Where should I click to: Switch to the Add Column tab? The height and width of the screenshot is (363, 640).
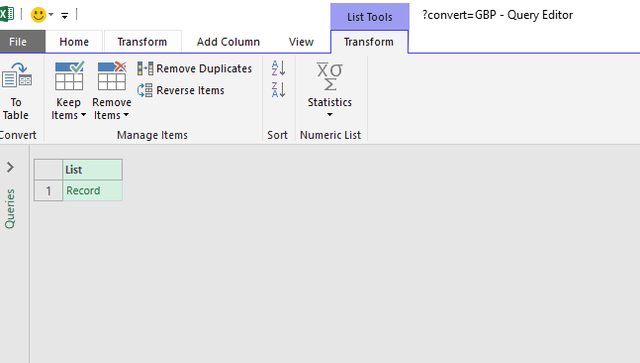point(228,42)
